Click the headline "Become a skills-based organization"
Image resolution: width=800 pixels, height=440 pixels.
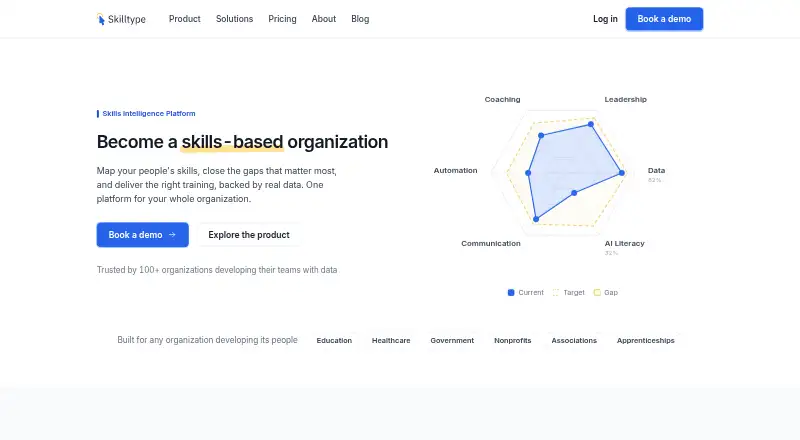(x=242, y=142)
